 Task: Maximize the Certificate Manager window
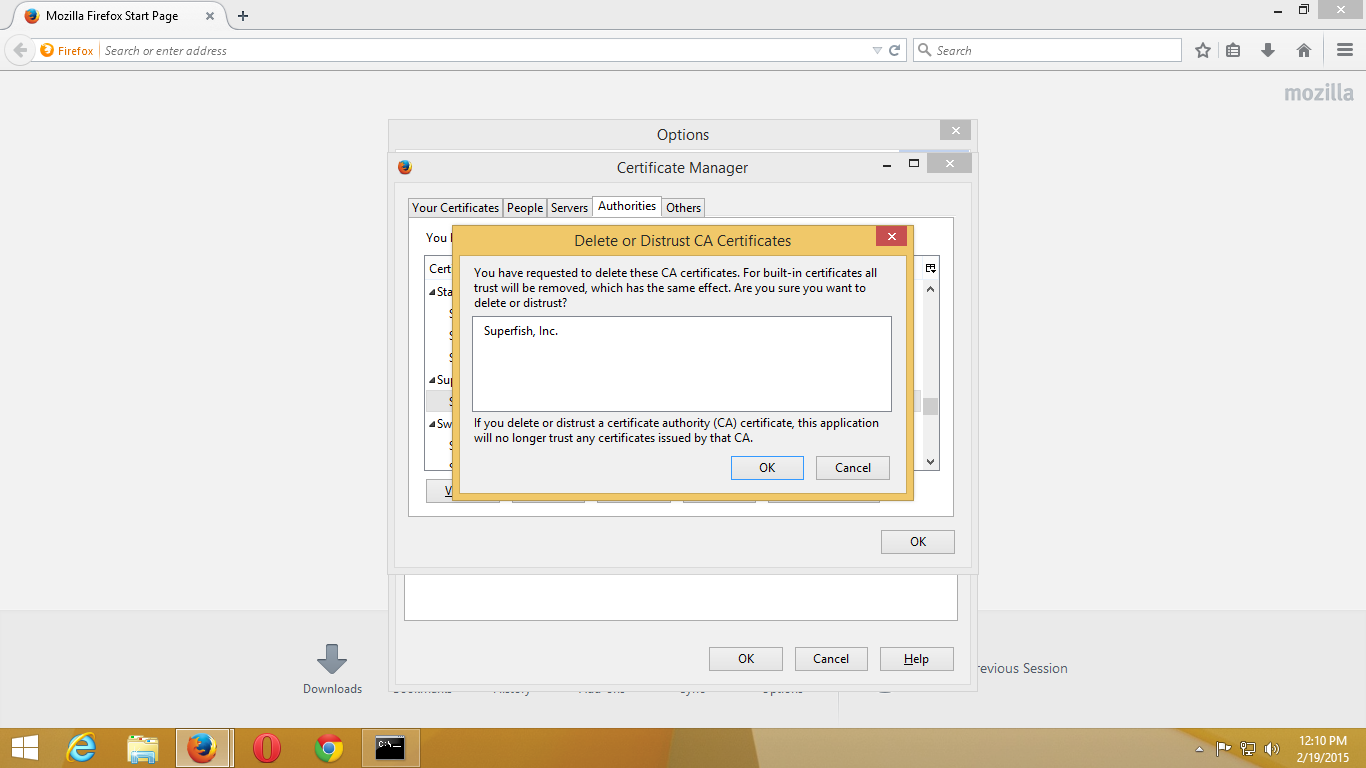point(913,163)
